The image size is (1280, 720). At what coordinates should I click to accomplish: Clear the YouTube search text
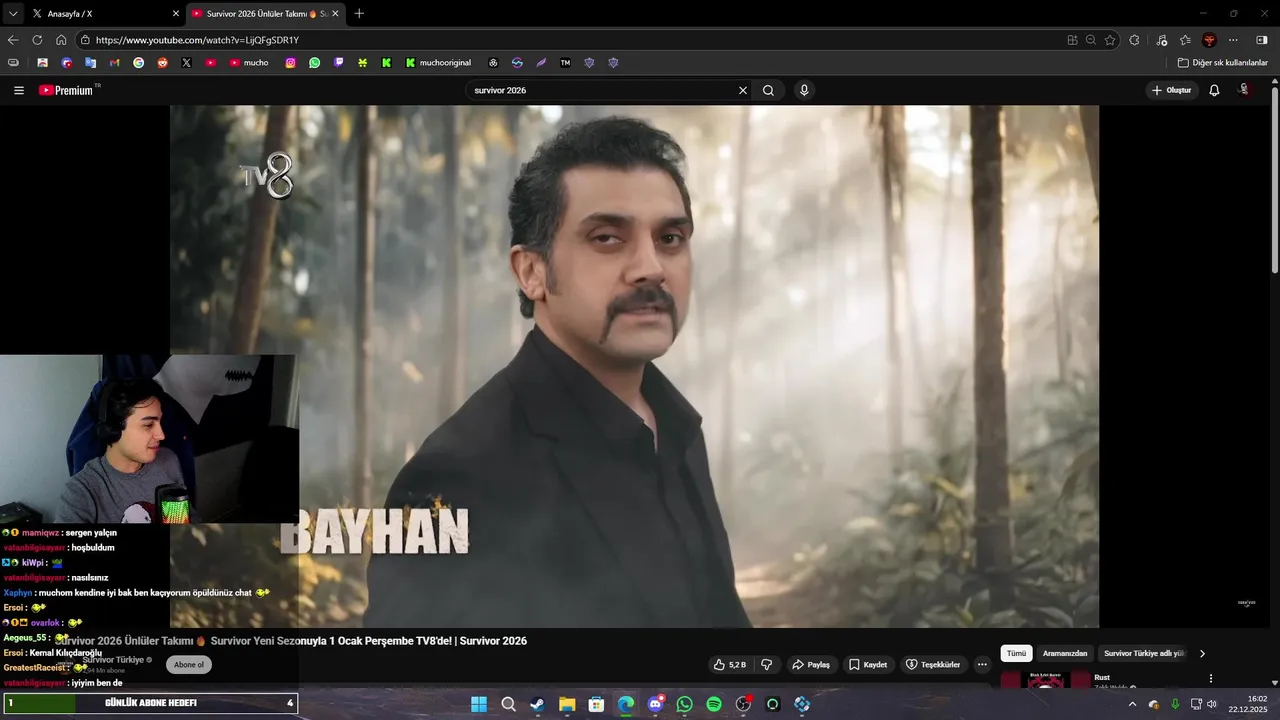pyautogui.click(x=743, y=90)
